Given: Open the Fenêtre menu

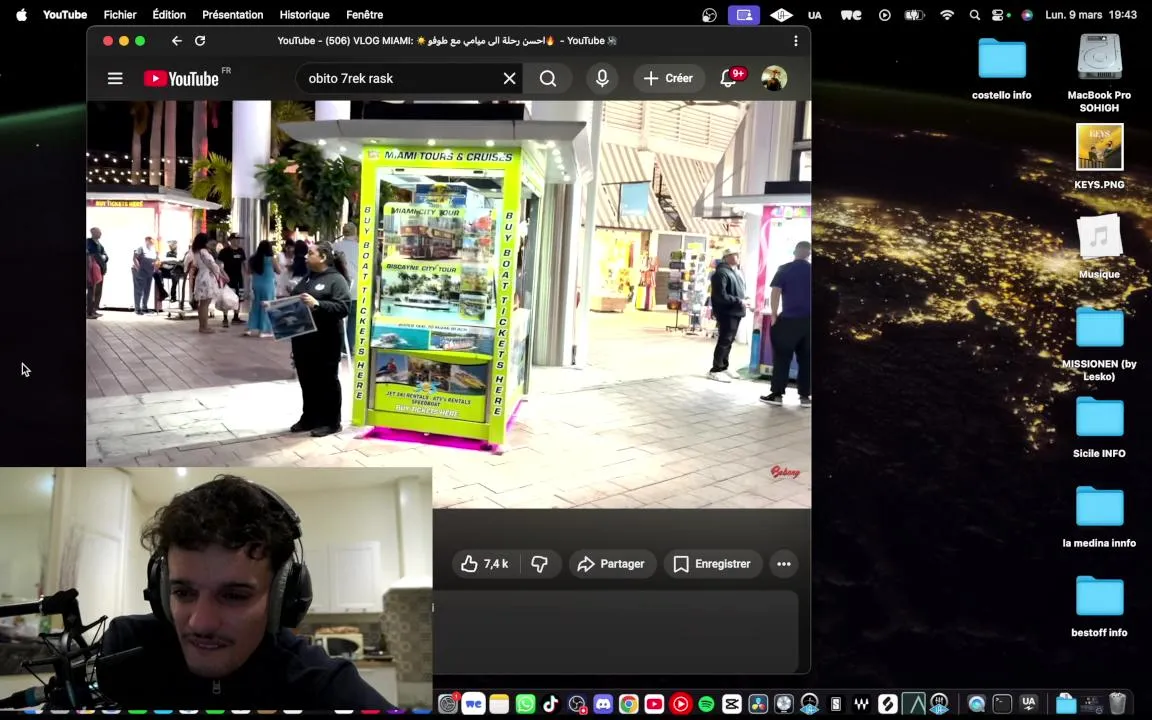Looking at the screenshot, I should (364, 15).
